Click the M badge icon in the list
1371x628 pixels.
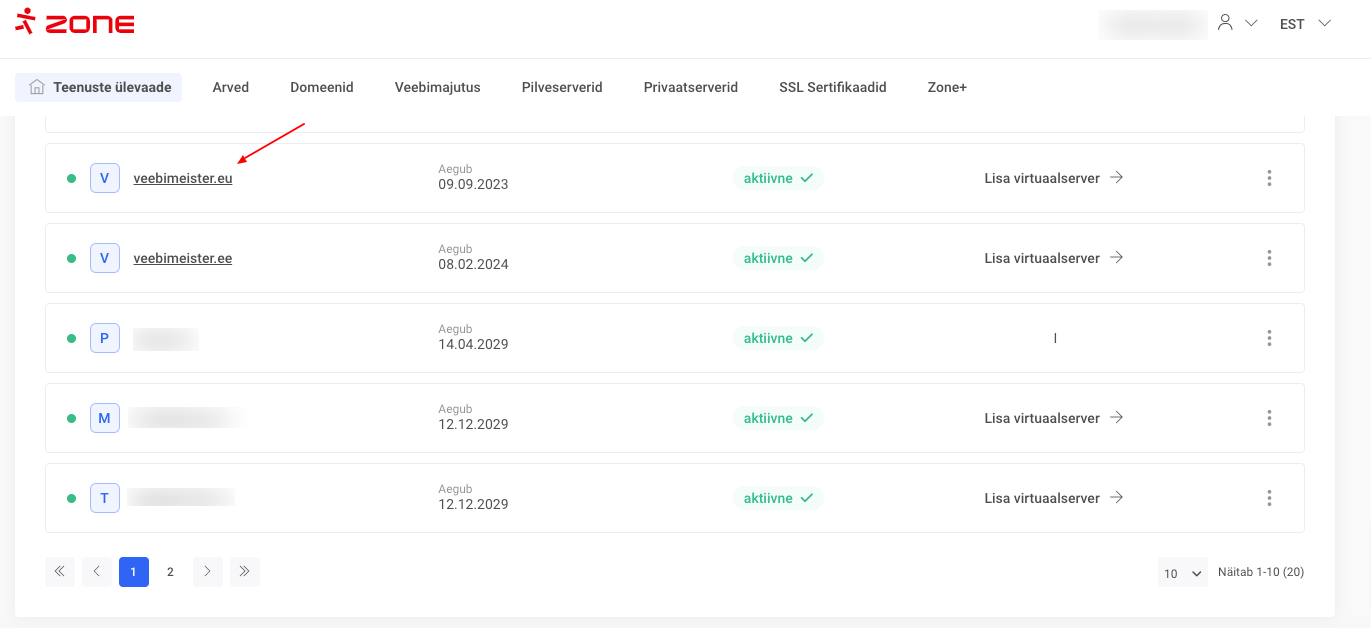pos(104,418)
